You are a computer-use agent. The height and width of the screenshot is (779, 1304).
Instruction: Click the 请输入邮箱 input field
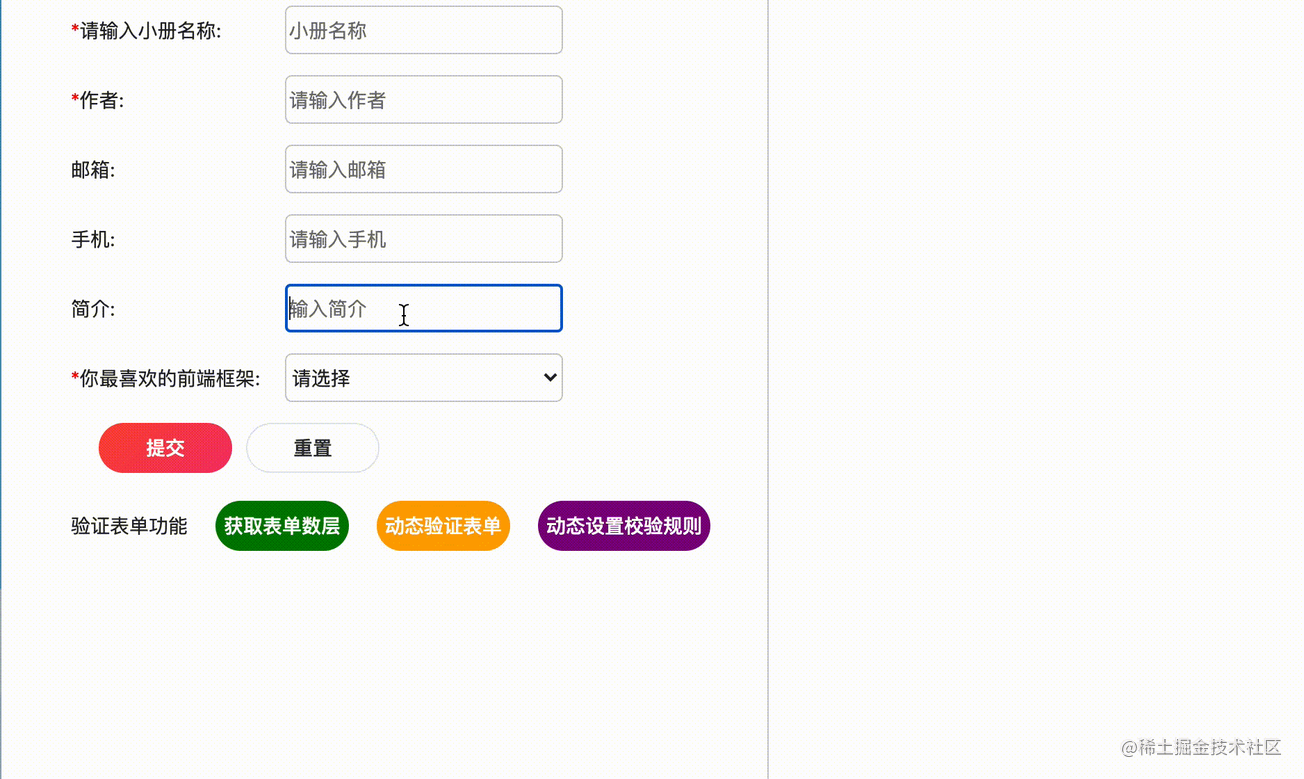[423, 169]
